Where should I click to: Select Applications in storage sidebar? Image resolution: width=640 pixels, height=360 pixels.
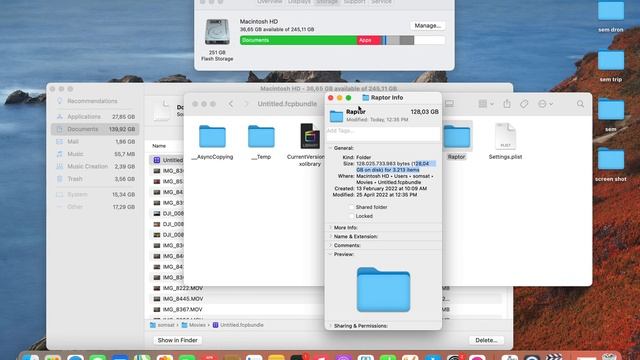tap(95, 117)
